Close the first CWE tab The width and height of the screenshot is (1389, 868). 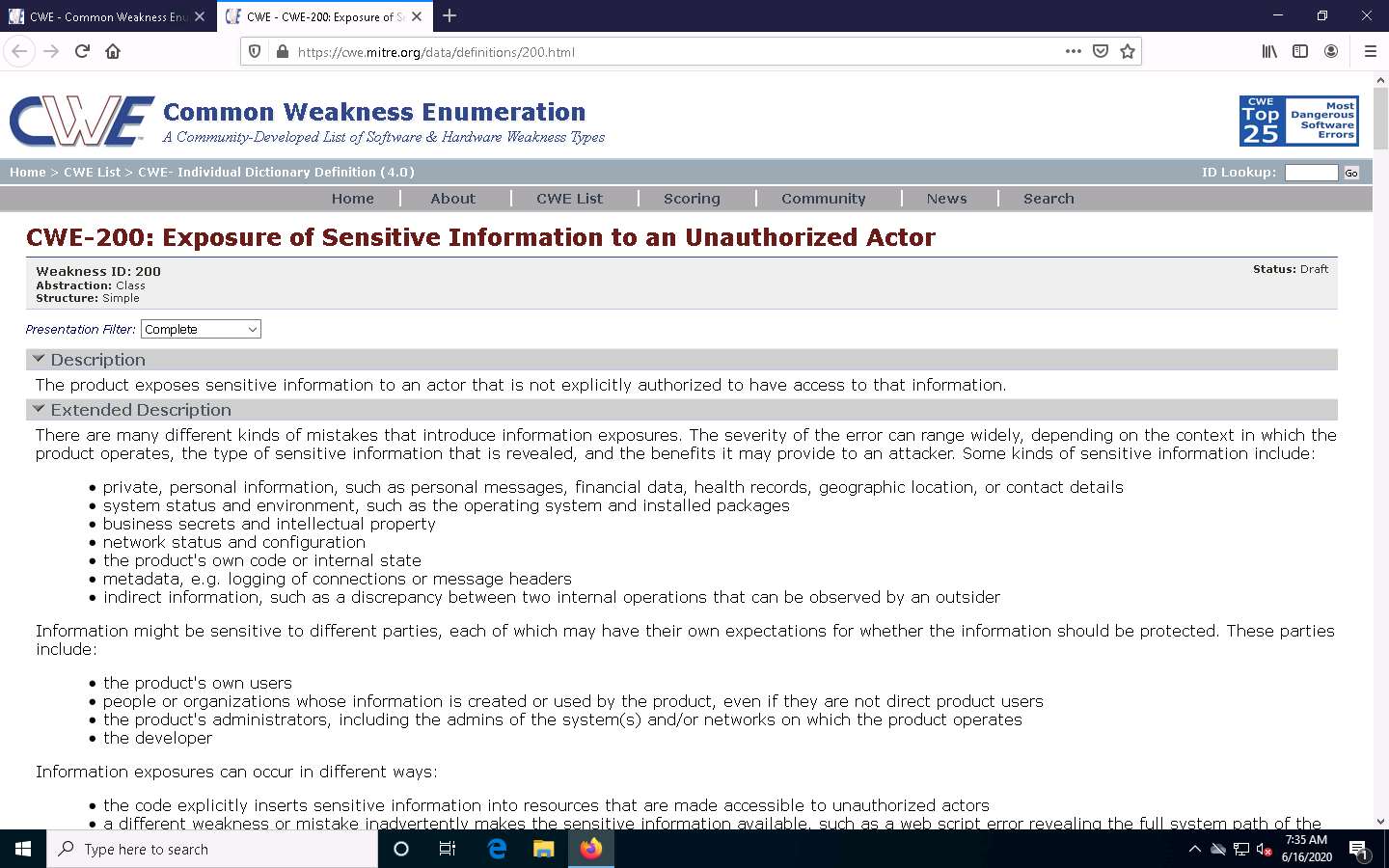(200, 16)
